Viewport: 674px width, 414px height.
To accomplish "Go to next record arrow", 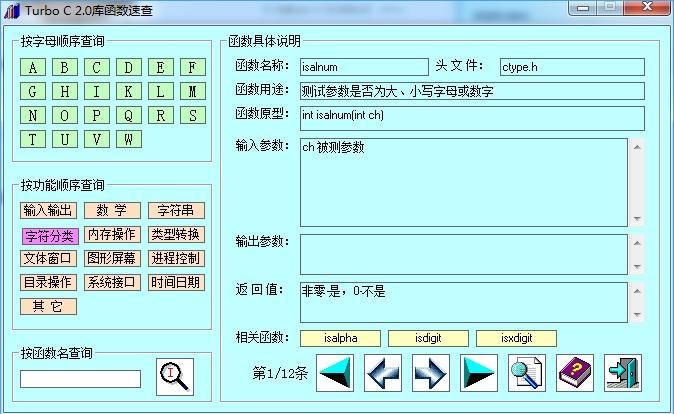I will coord(431,373).
